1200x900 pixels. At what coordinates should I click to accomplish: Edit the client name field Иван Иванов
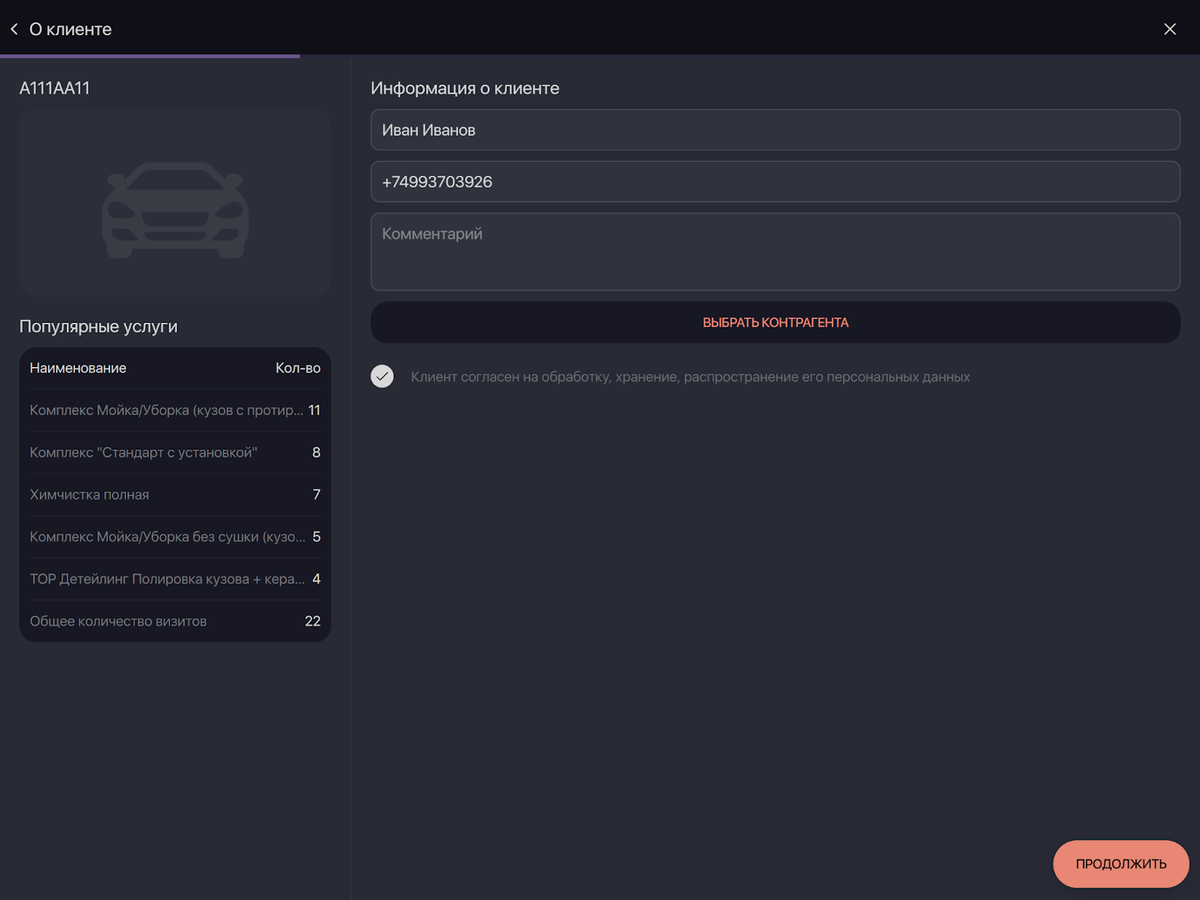(x=775, y=130)
